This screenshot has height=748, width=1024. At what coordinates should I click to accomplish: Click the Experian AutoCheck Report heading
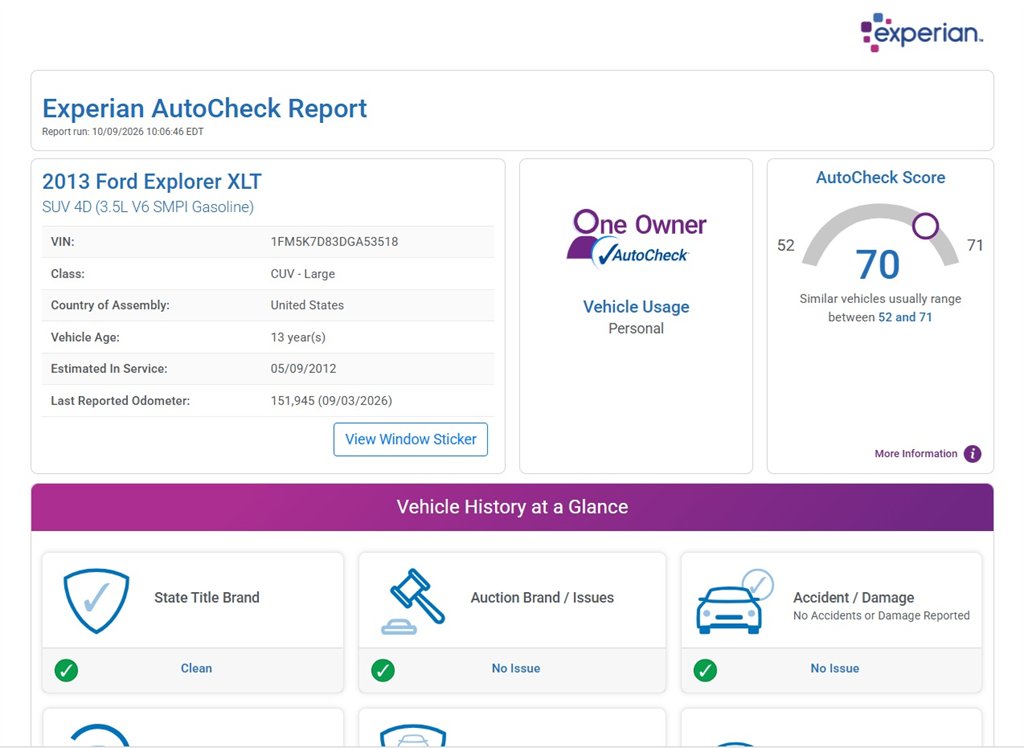[204, 108]
